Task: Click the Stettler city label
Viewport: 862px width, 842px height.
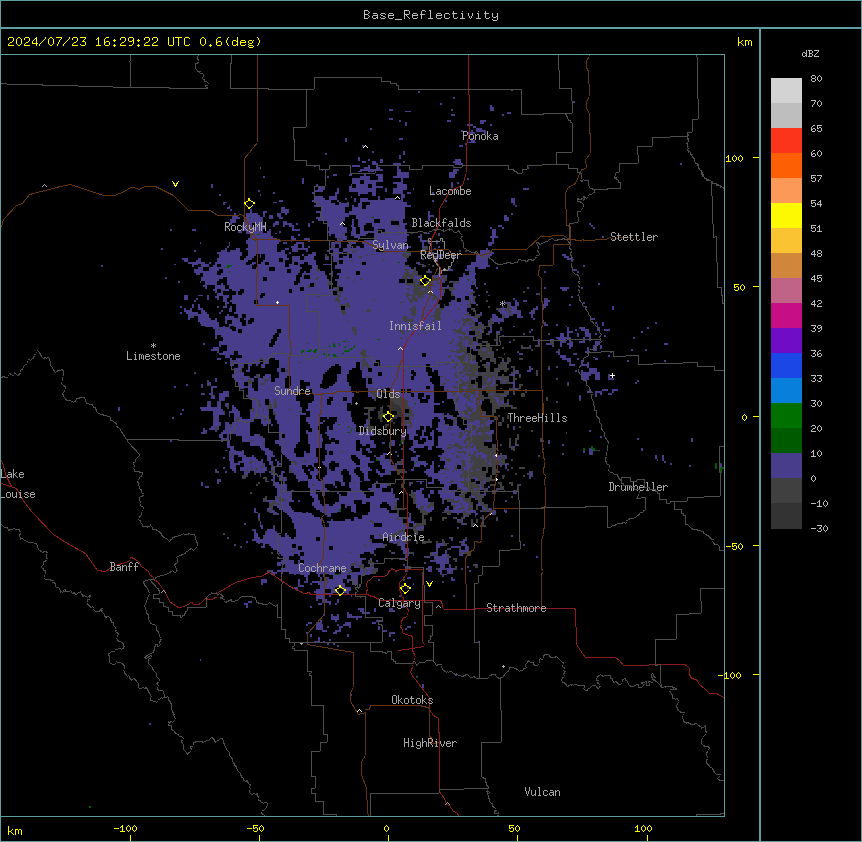Action: click(634, 237)
